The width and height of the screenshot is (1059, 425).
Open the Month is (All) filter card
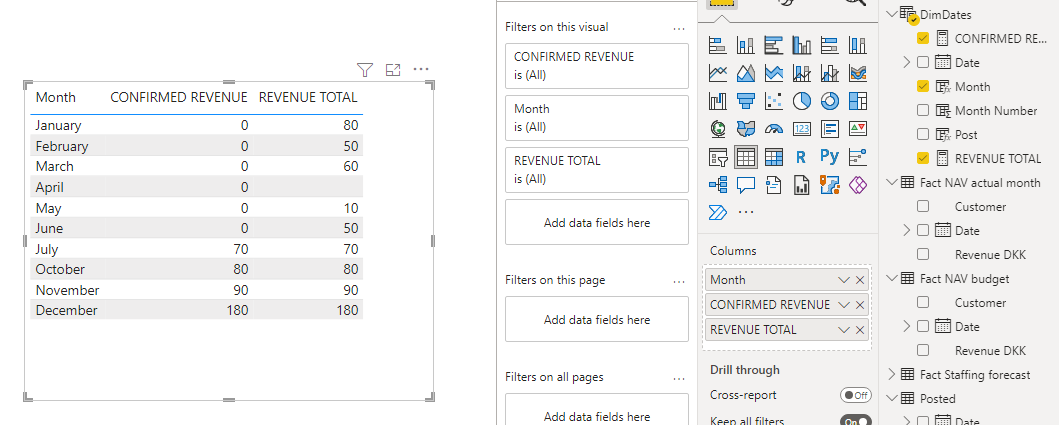pyautogui.click(x=597, y=118)
